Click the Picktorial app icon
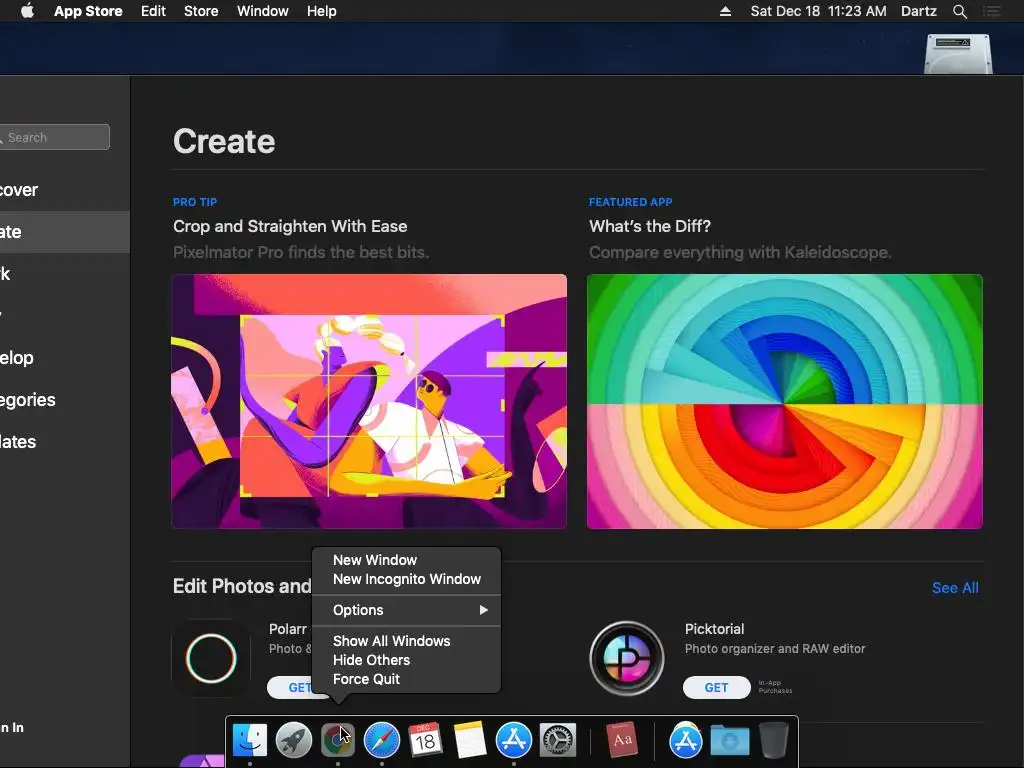The image size is (1024, 768). click(x=627, y=658)
